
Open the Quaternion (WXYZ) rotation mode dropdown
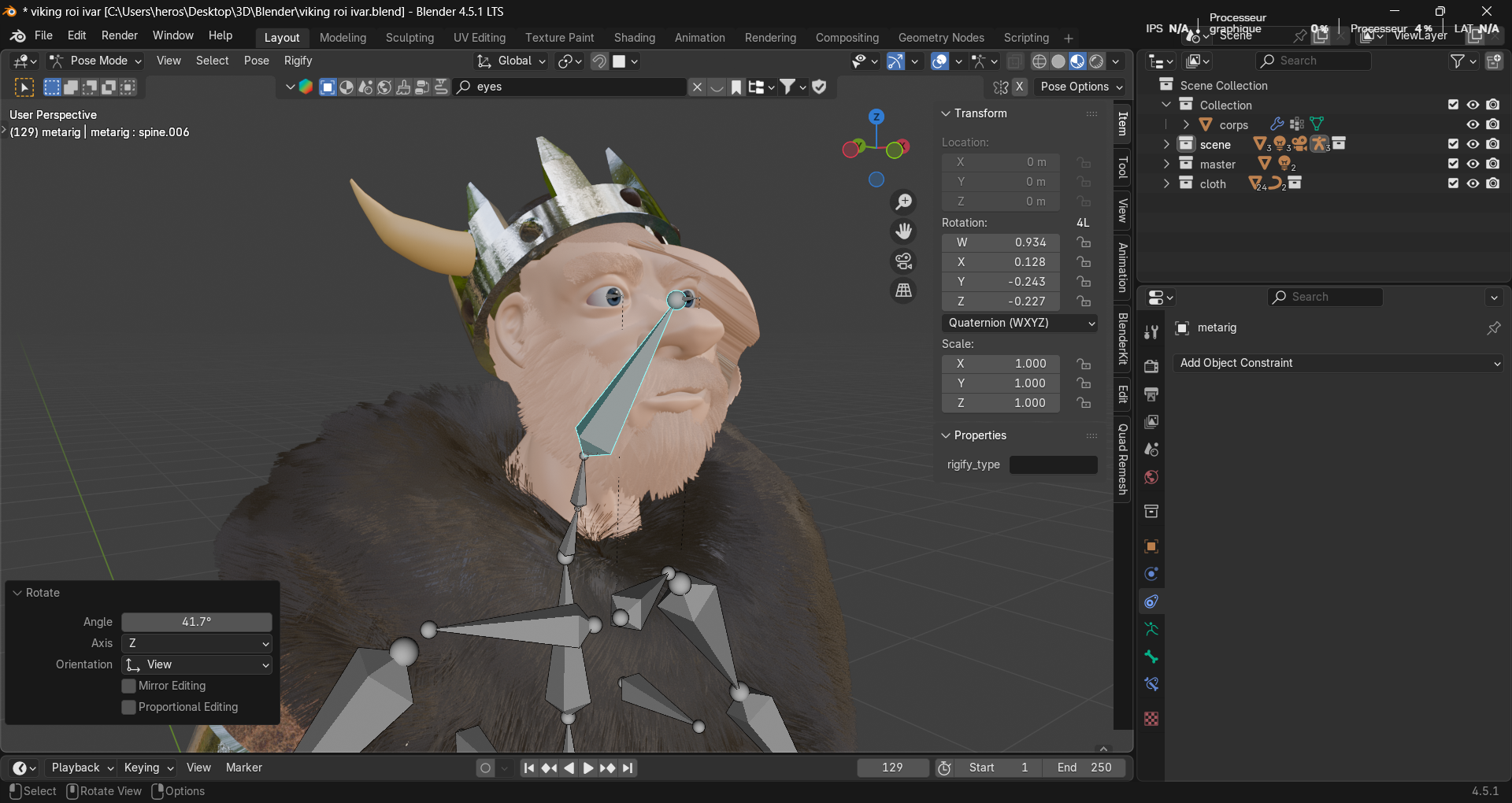pyautogui.click(x=1021, y=323)
